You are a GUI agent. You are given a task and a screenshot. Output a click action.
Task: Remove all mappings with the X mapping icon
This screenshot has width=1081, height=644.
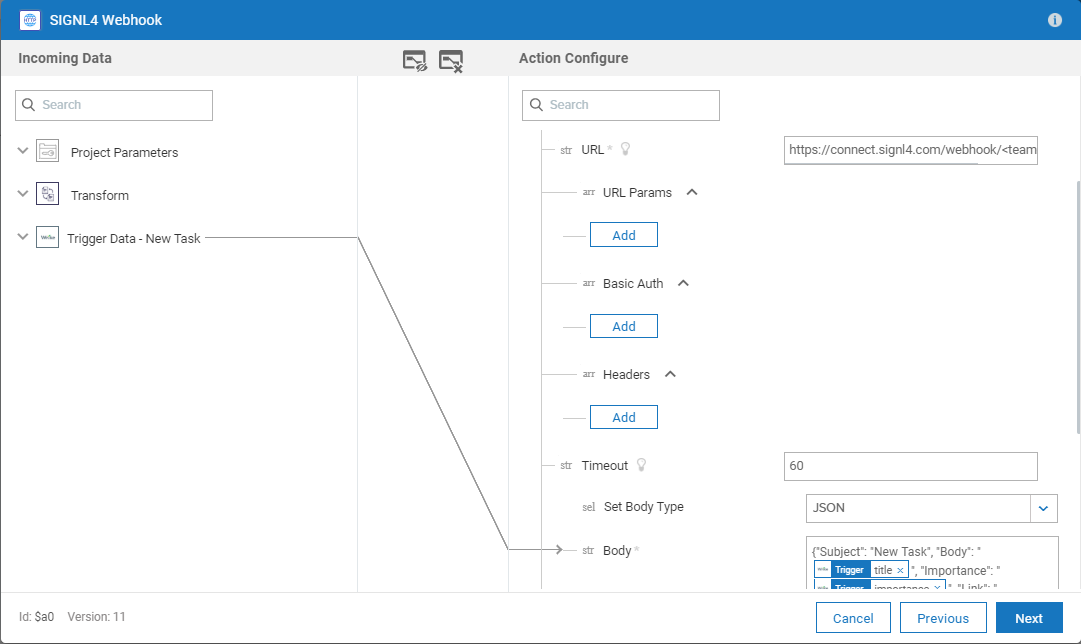pos(451,61)
